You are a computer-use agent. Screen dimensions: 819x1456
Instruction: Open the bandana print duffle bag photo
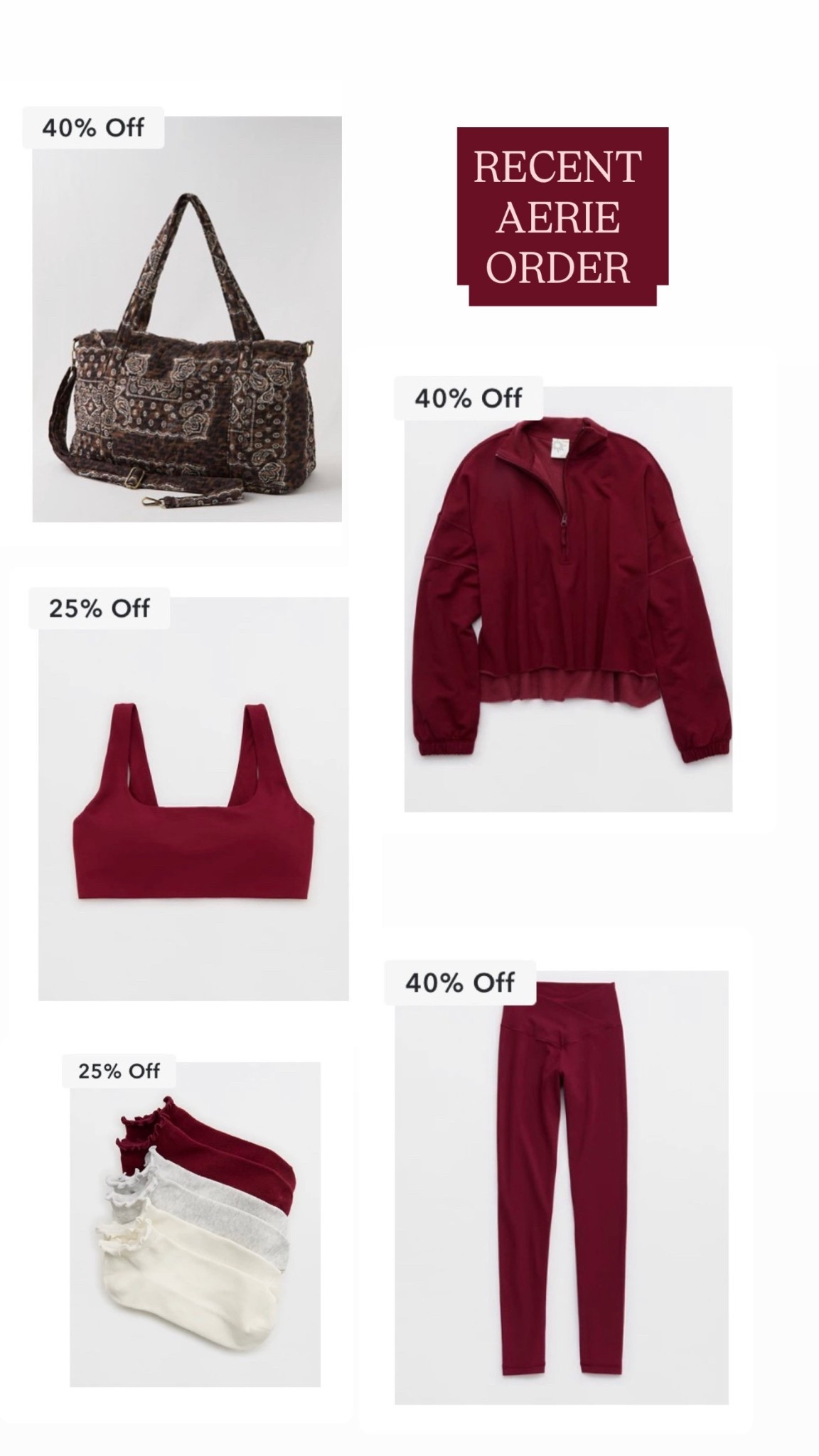point(187,318)
